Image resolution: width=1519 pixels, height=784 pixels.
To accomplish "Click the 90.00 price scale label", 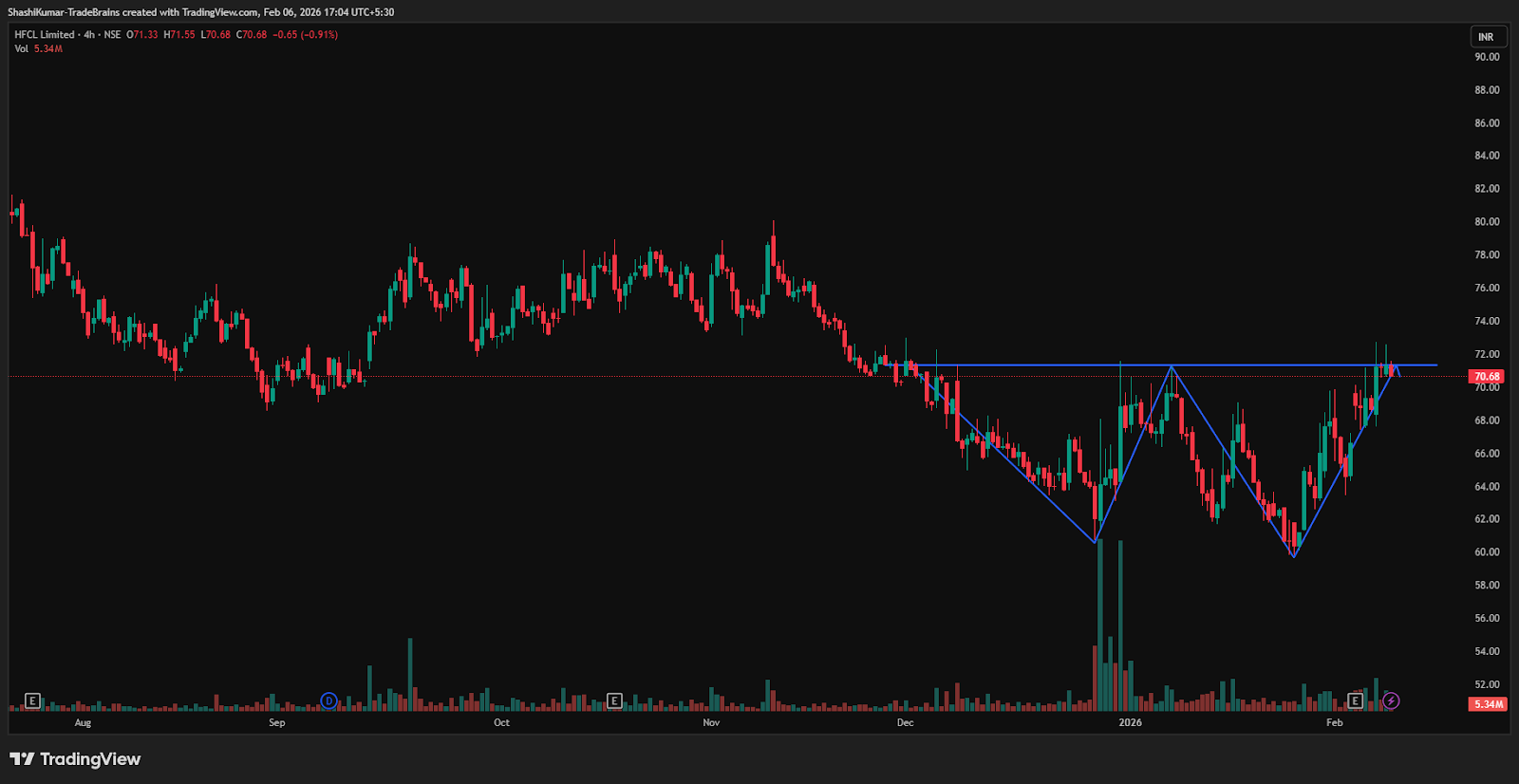I will pyautogui.click(x=1487, y=57).
